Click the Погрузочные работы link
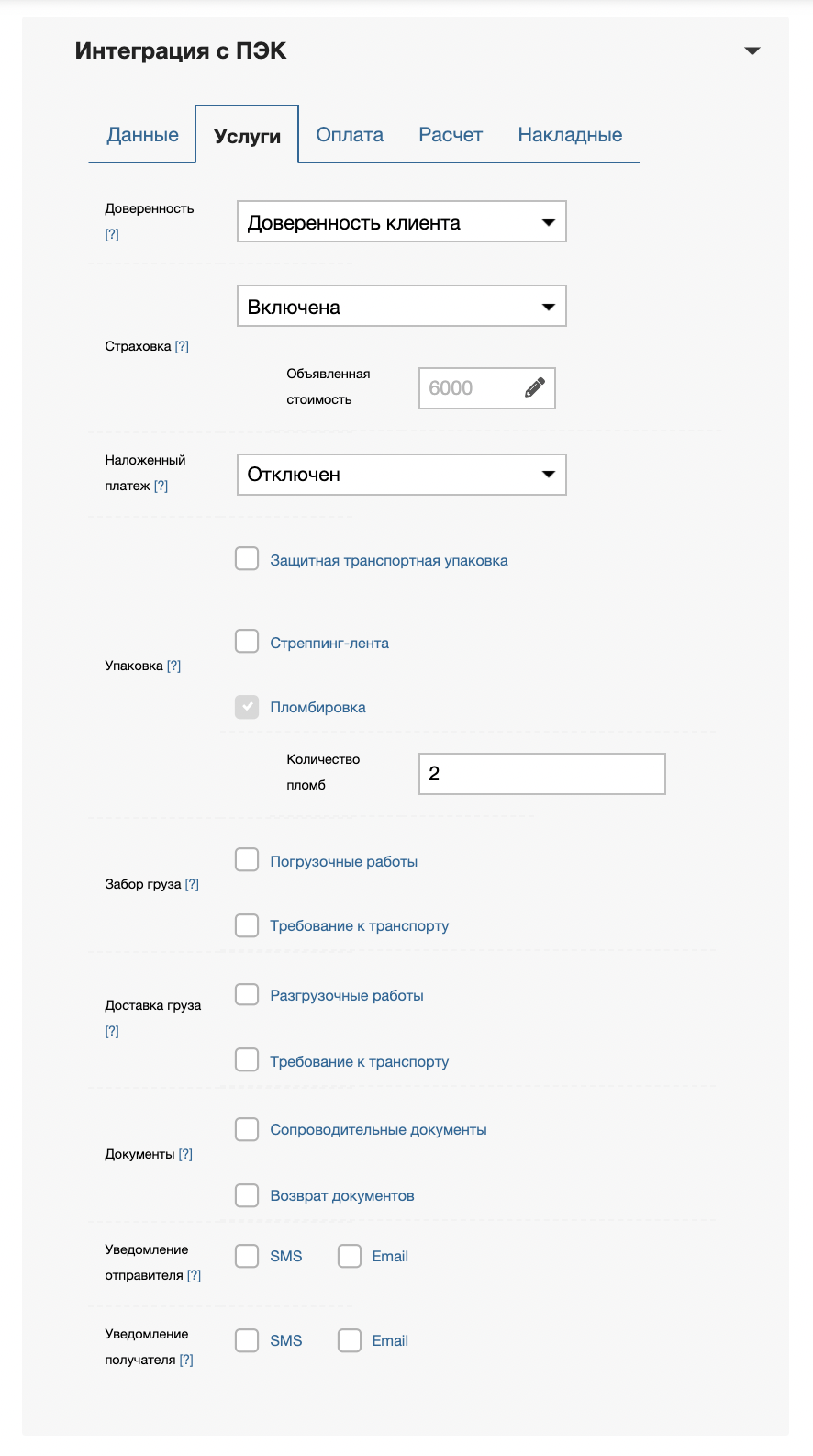 coord(343,862)
